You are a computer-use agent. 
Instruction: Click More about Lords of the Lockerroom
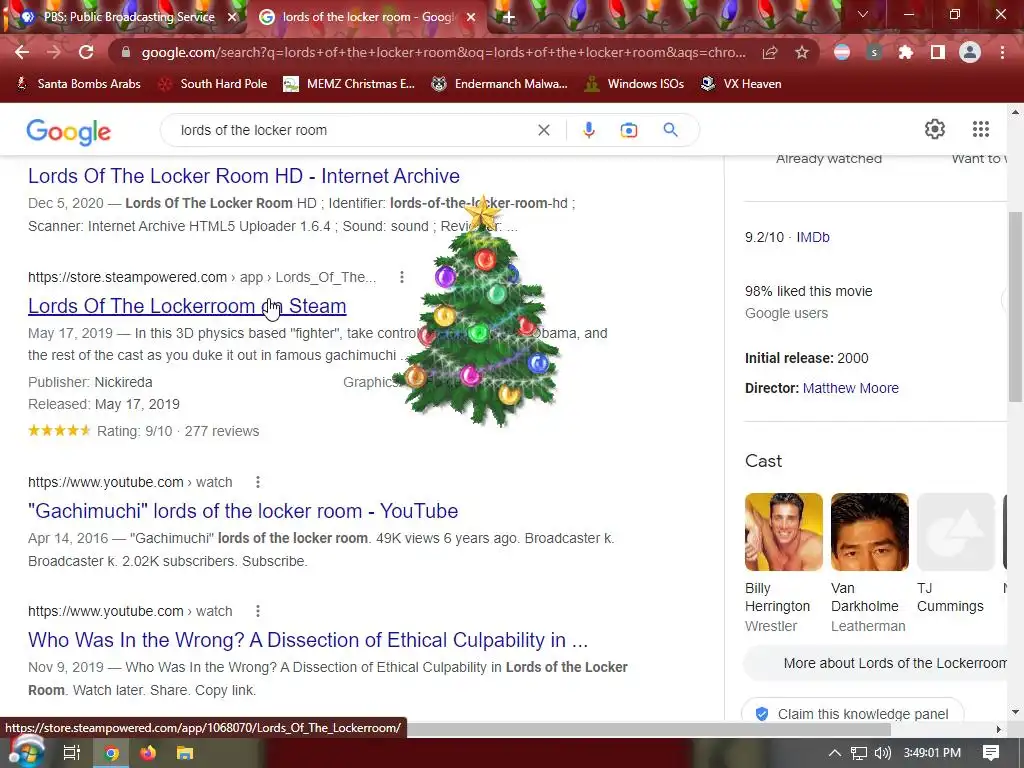coord(878,663)
